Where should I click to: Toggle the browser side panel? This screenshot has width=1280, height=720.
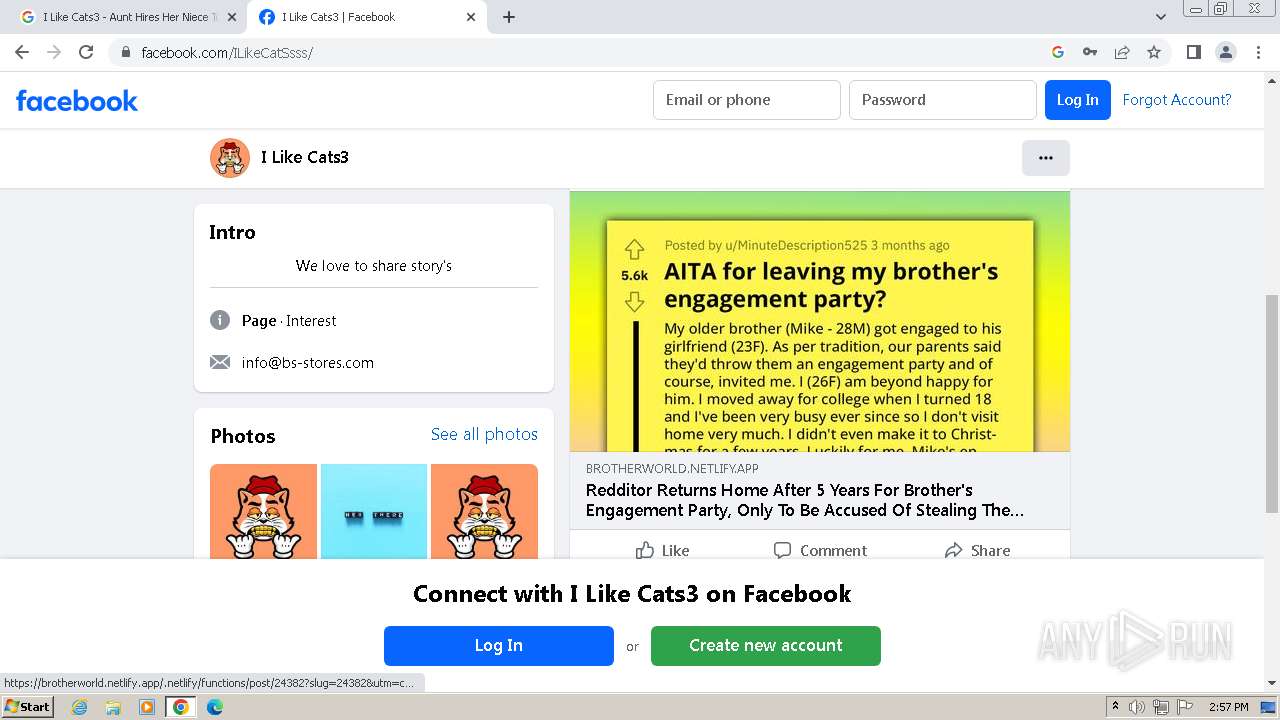(x=1194, y=52)
